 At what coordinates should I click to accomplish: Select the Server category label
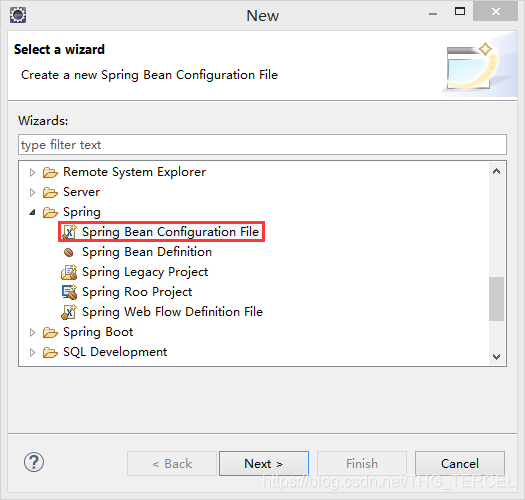point(81,192)
